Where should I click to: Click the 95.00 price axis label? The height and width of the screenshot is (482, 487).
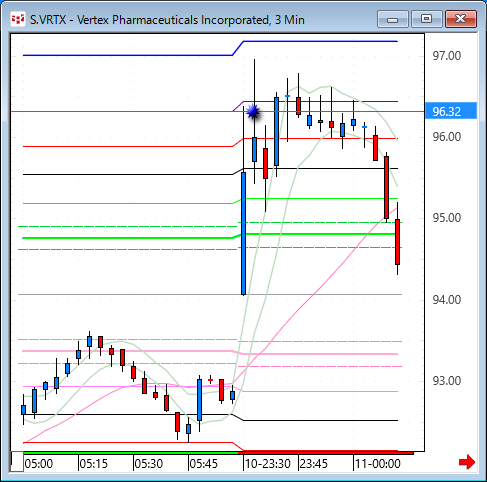(447, 218)
